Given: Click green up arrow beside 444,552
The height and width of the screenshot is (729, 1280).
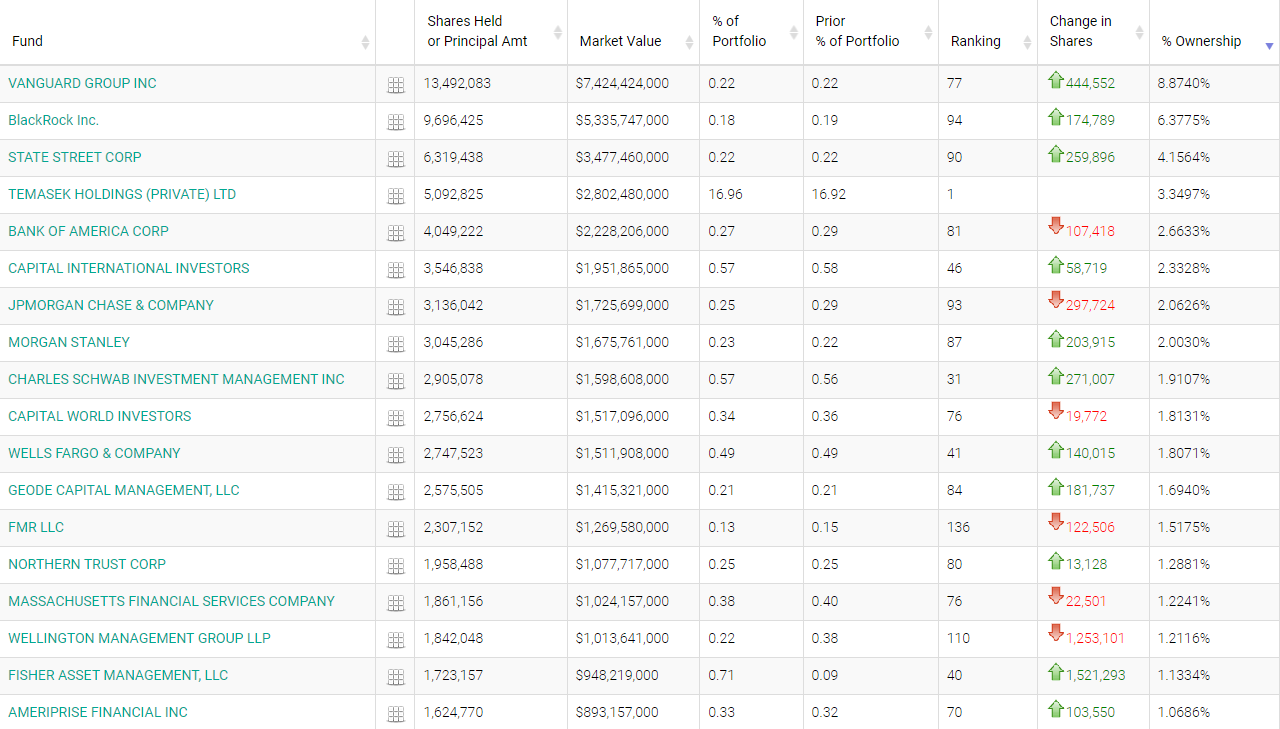Looking at the screenshot, I should pyautogui.click(x=1056, y=80).
